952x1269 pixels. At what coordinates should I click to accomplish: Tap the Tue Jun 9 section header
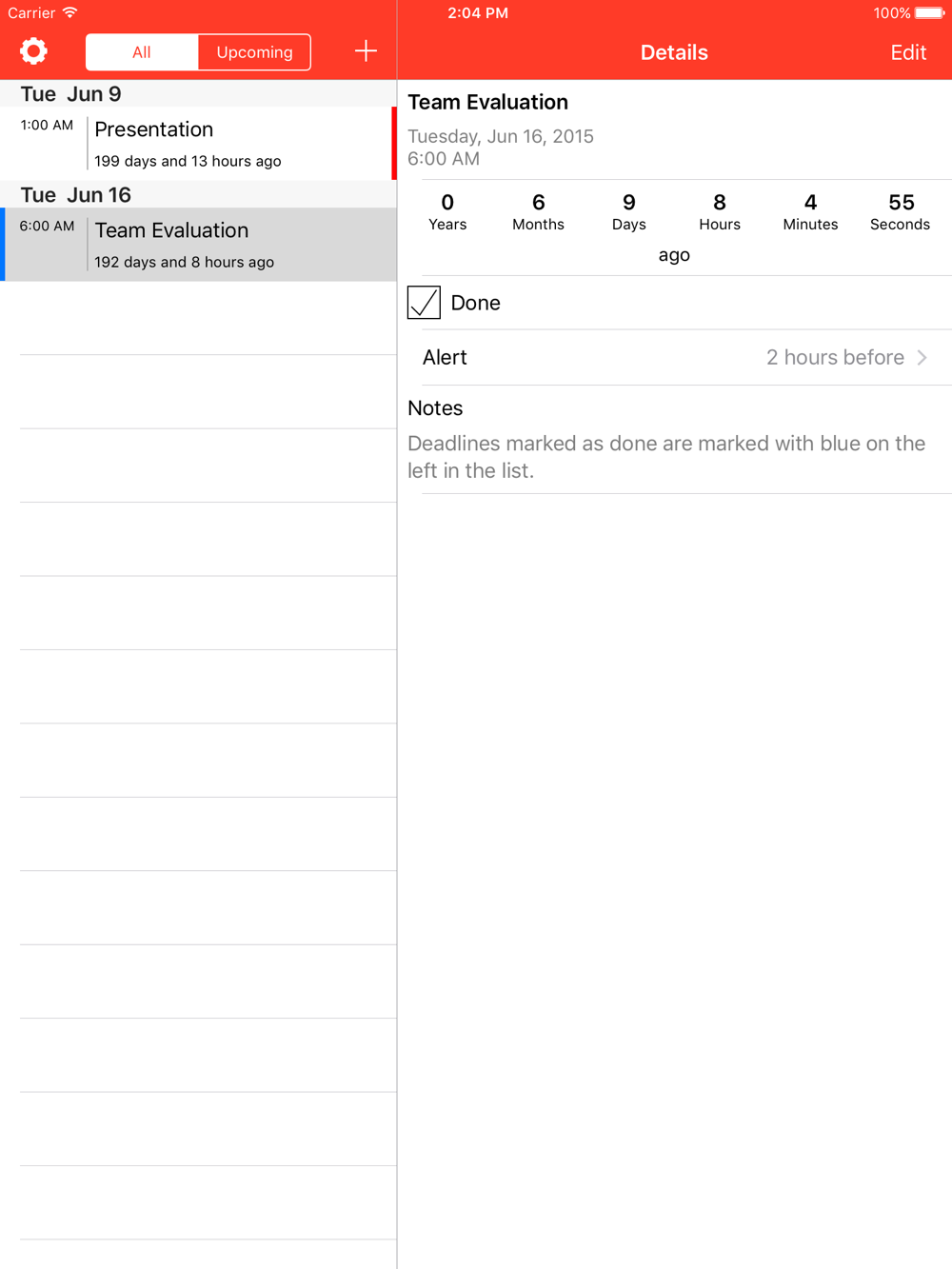[x=198, y=93]
